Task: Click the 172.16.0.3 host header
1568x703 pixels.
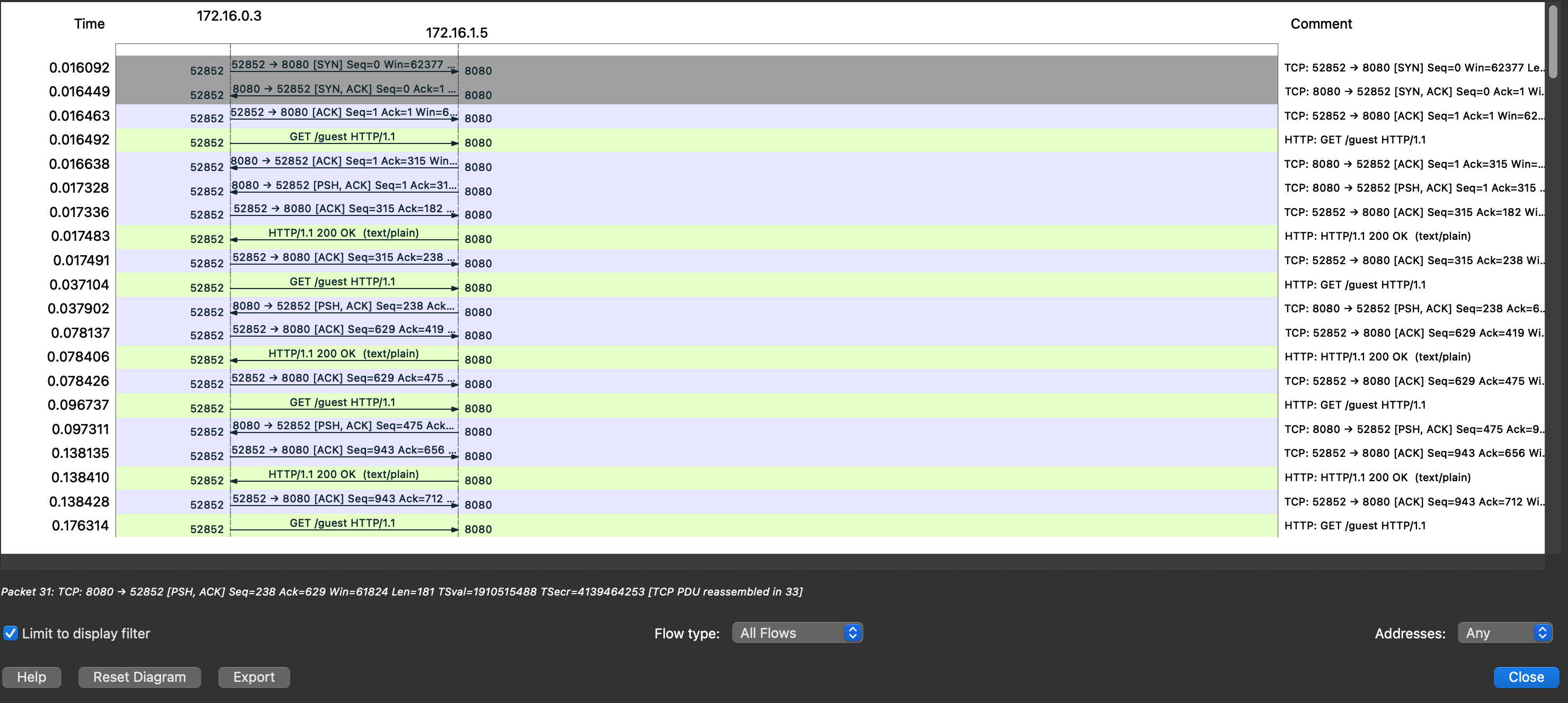Action: [229, 16]
